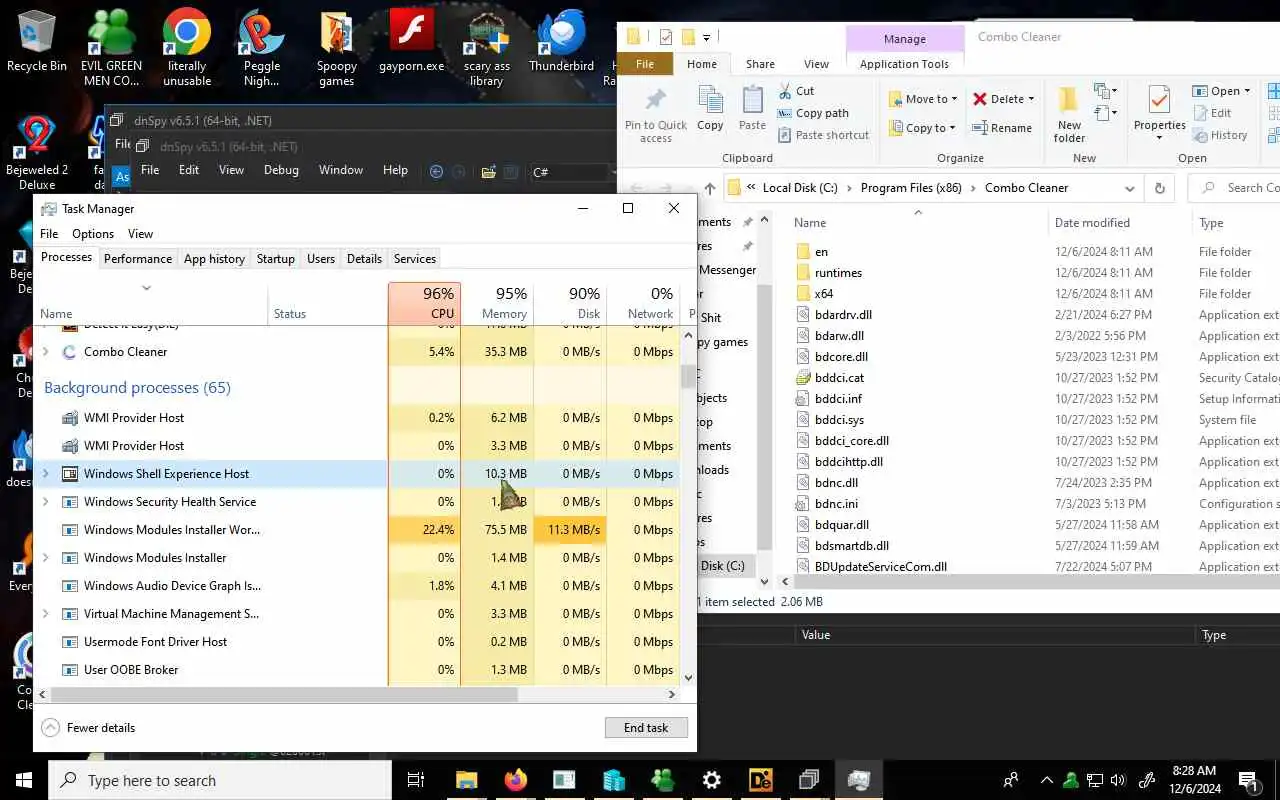Expand Windows Shell Experience Host row
Viewport: 1280px width, 800px height.
point(45,474)
